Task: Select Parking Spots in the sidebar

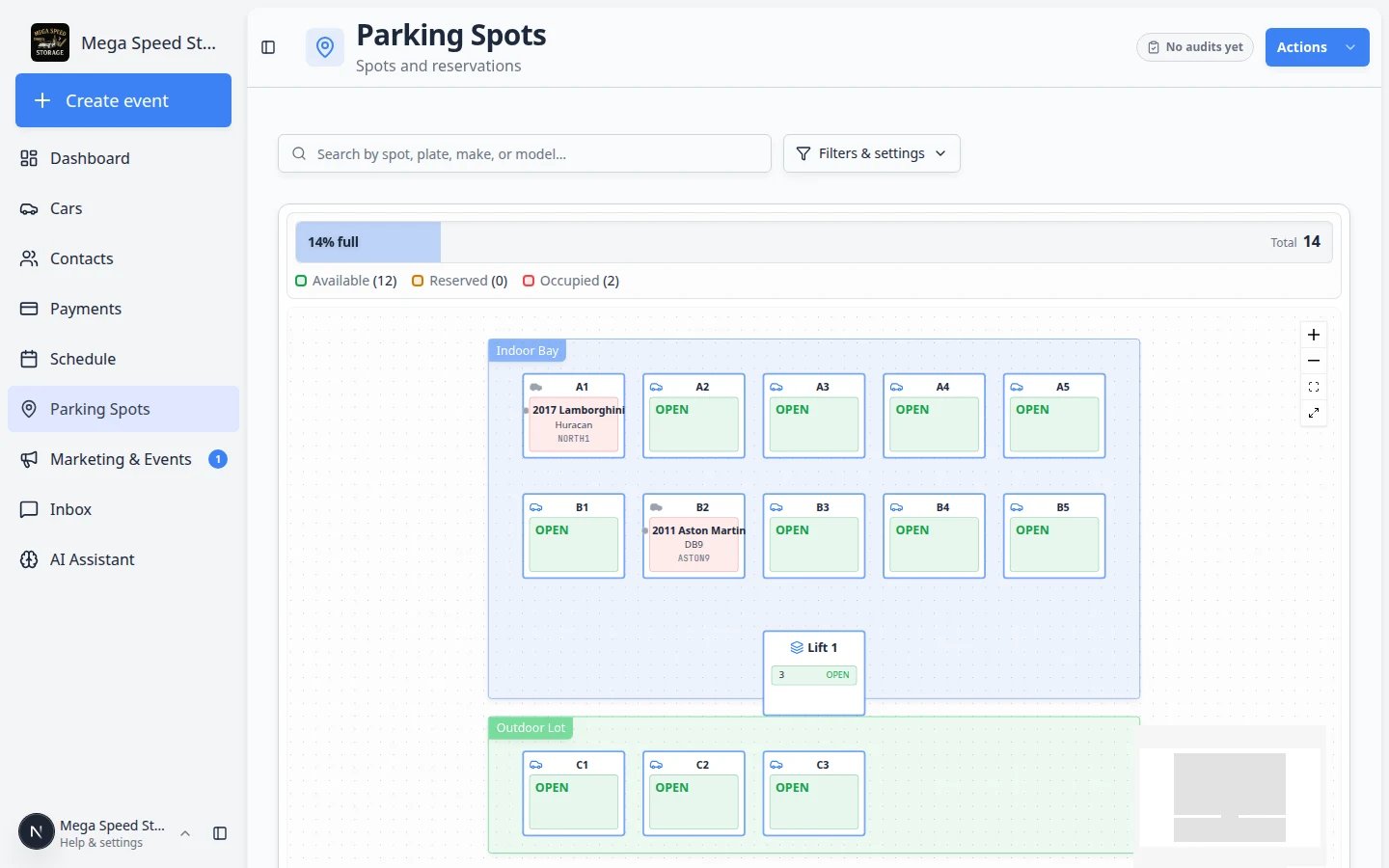Action: click(x=123, y=409)
